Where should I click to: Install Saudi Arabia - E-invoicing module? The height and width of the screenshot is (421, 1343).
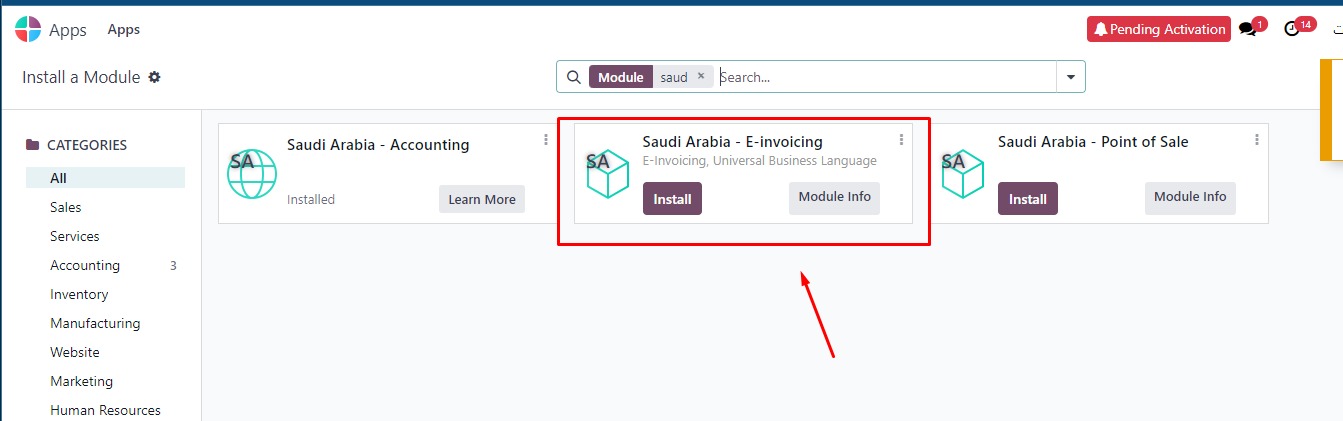[672, 199]
